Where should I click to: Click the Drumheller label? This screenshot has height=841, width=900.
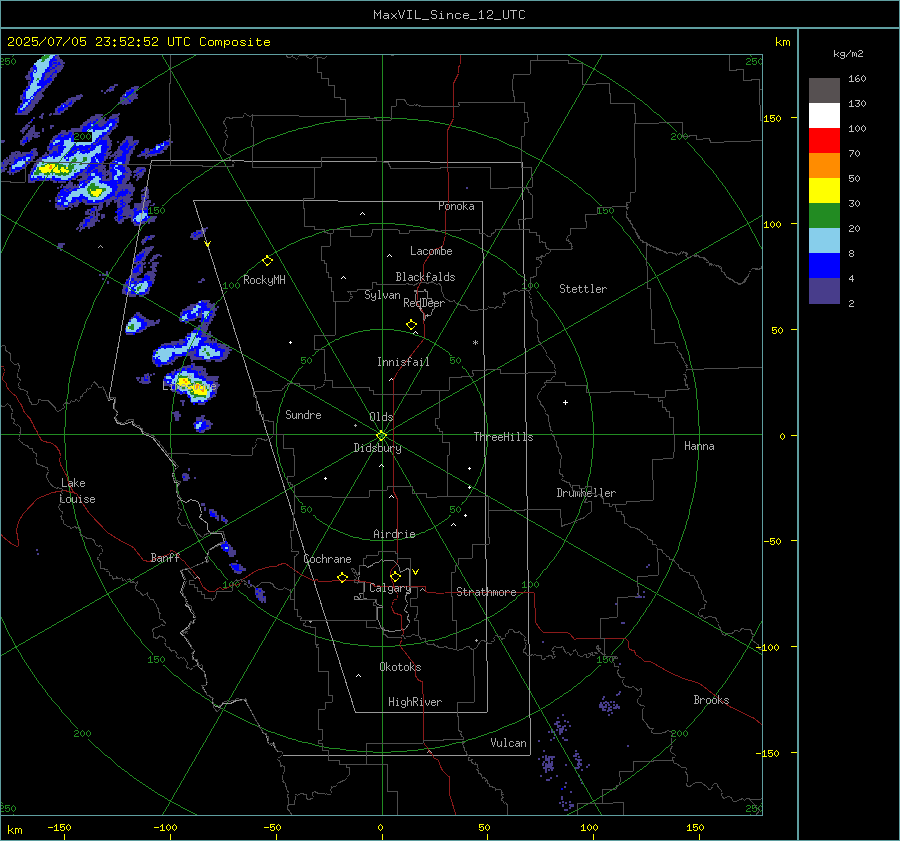(x=586, y=493)
